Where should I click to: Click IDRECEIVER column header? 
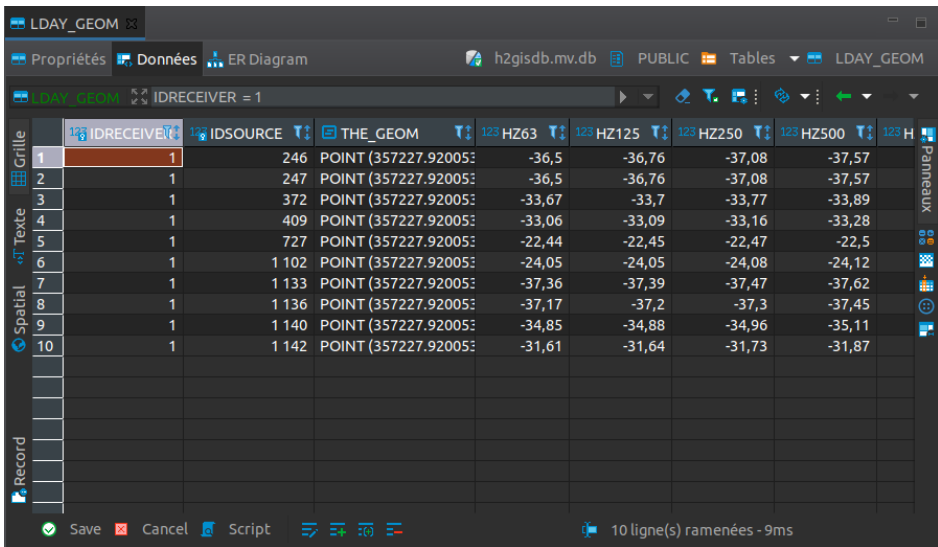coord(123,133)
